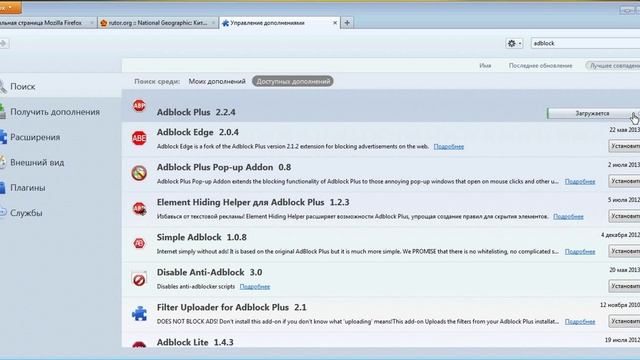Viewport: 640px width, 360px height.
Task: Install Filter Uploader for Adblock Plus
Action: (x=624, y=321)
